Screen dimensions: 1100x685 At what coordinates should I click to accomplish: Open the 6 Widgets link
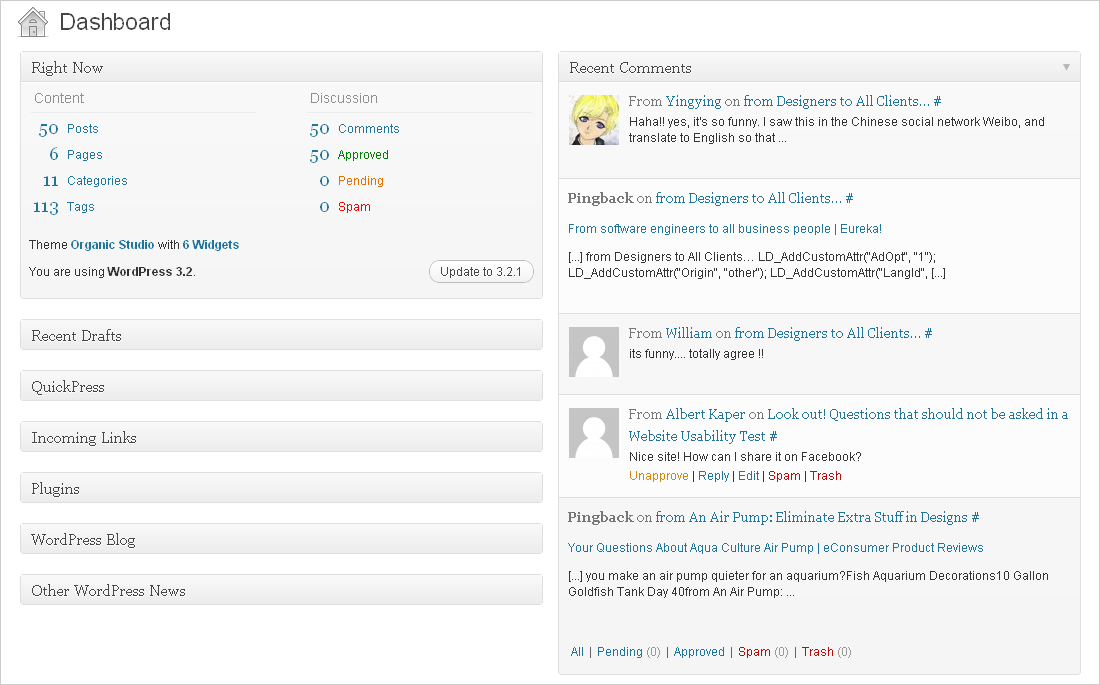(x=210, y=244)
